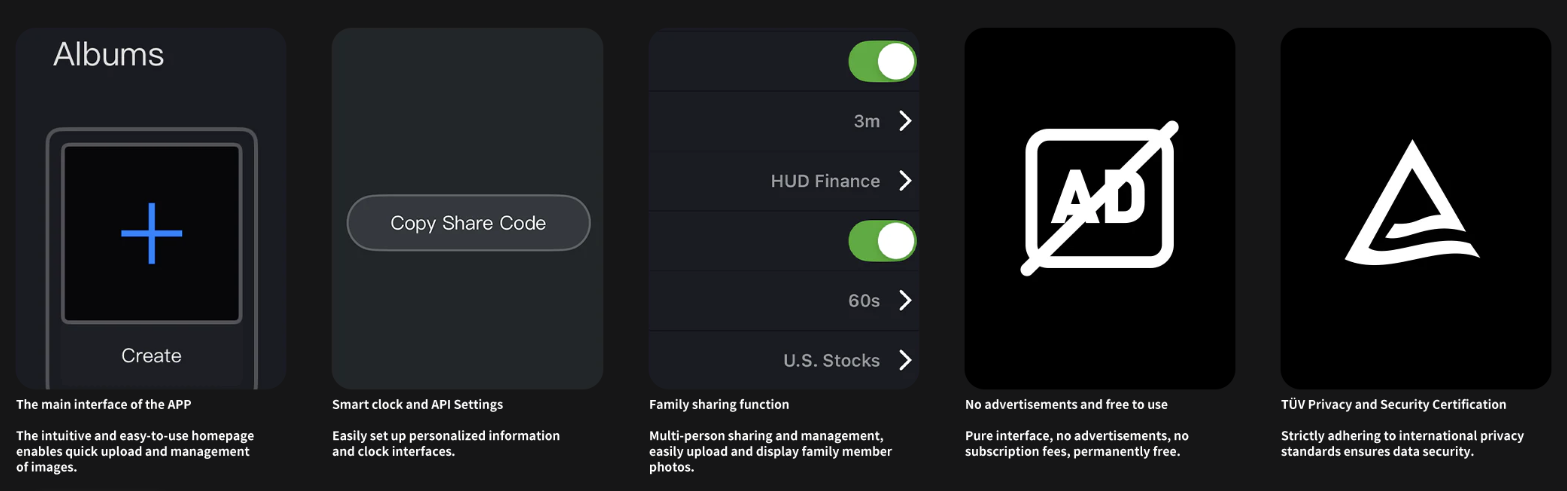Toggle the green switch below HUD Finance
This screenshot has height=491, width=1567.
click(882, 241)
